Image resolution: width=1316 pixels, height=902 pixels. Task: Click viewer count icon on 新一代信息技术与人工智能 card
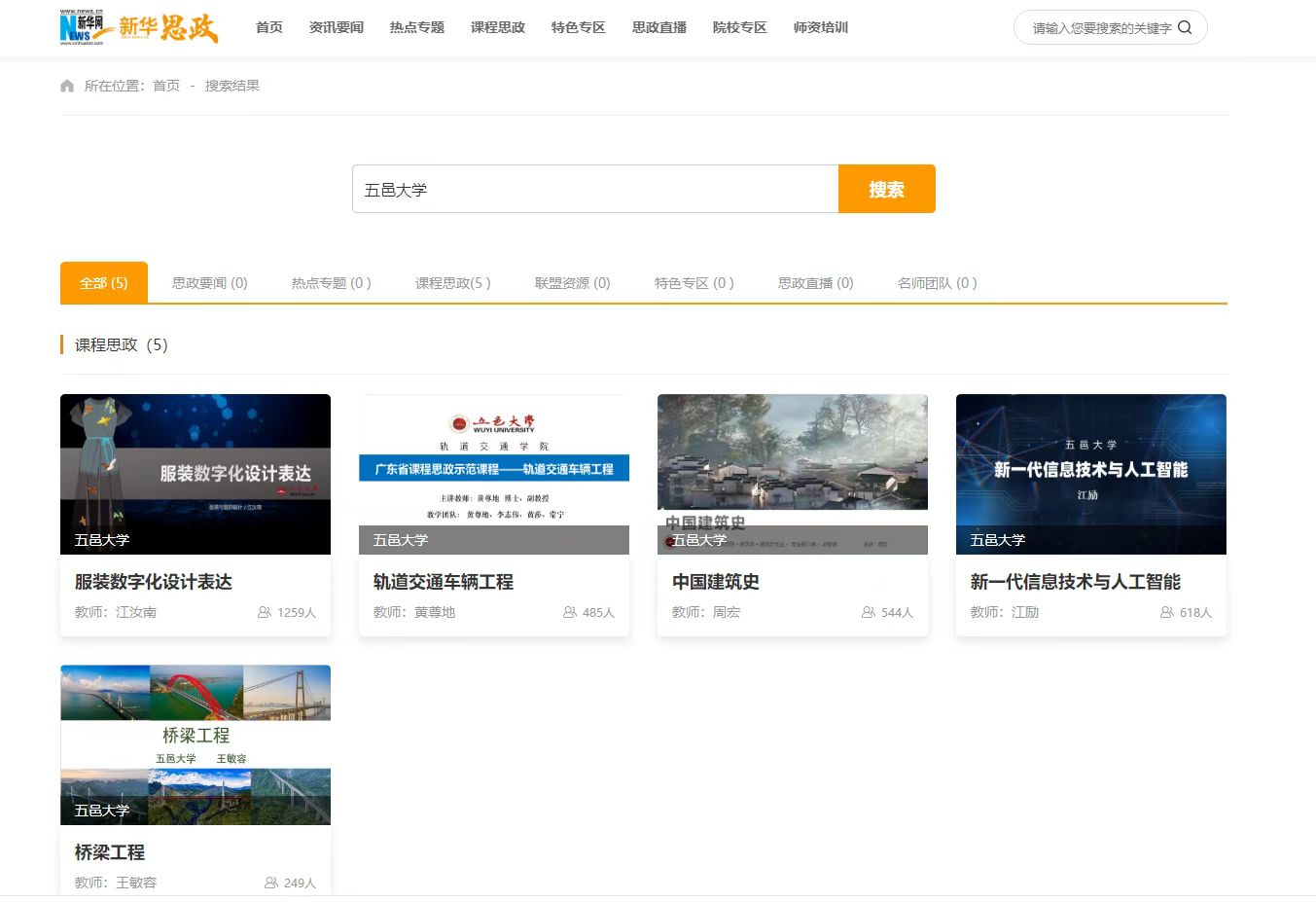pyautogui.click(x=1167, y=612)
